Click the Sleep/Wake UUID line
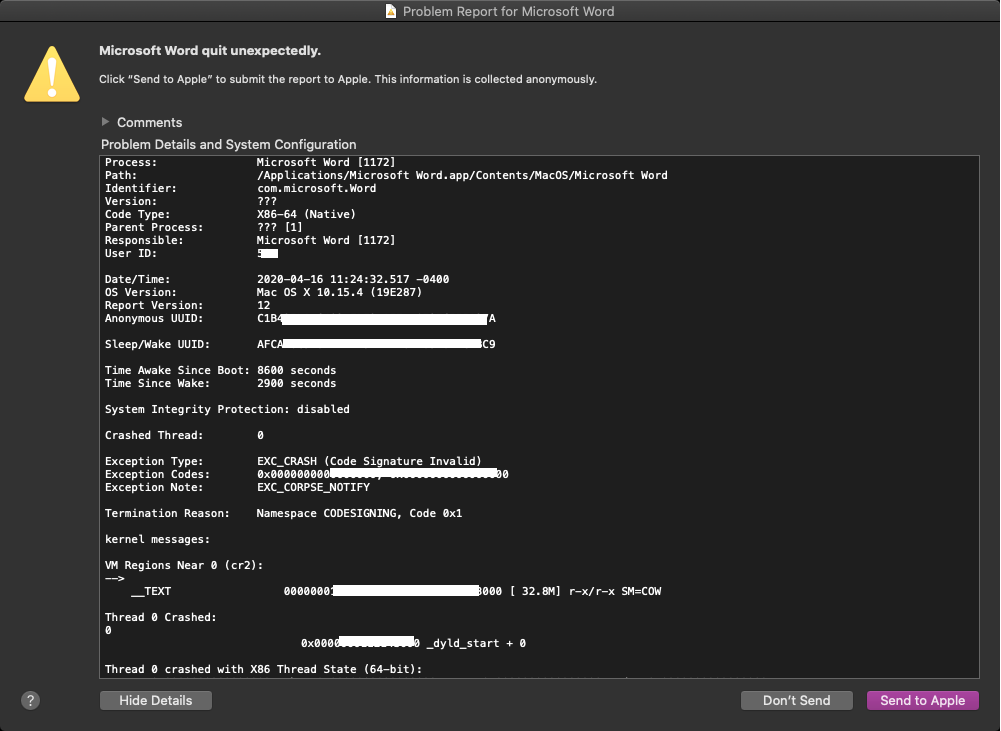This screenshot has height=731, width=1001. (300, 344)
